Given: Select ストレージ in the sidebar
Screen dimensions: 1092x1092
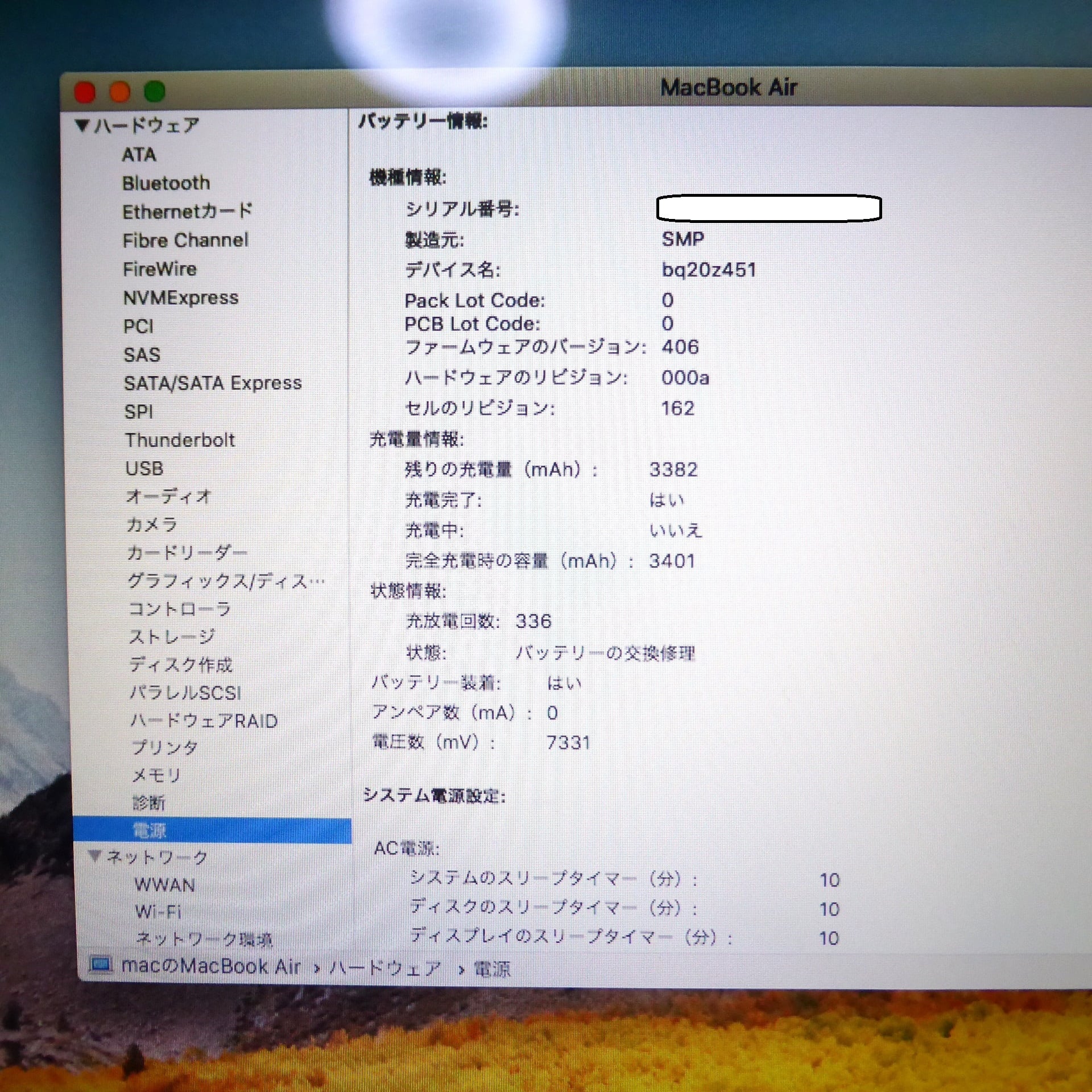Looking at the screenshot, I should 171,636.
